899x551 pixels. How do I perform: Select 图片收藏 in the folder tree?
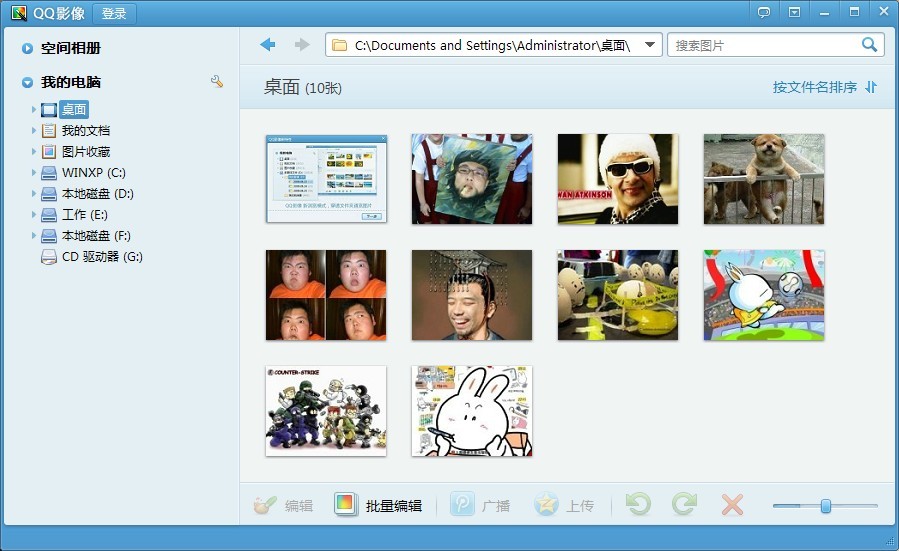pos(85,152)
